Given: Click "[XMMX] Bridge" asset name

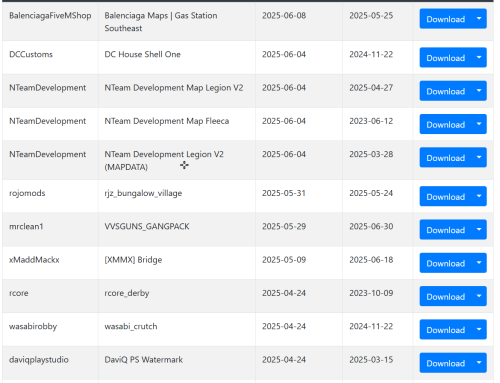Looking at the screenshot, I should point(133,260).
